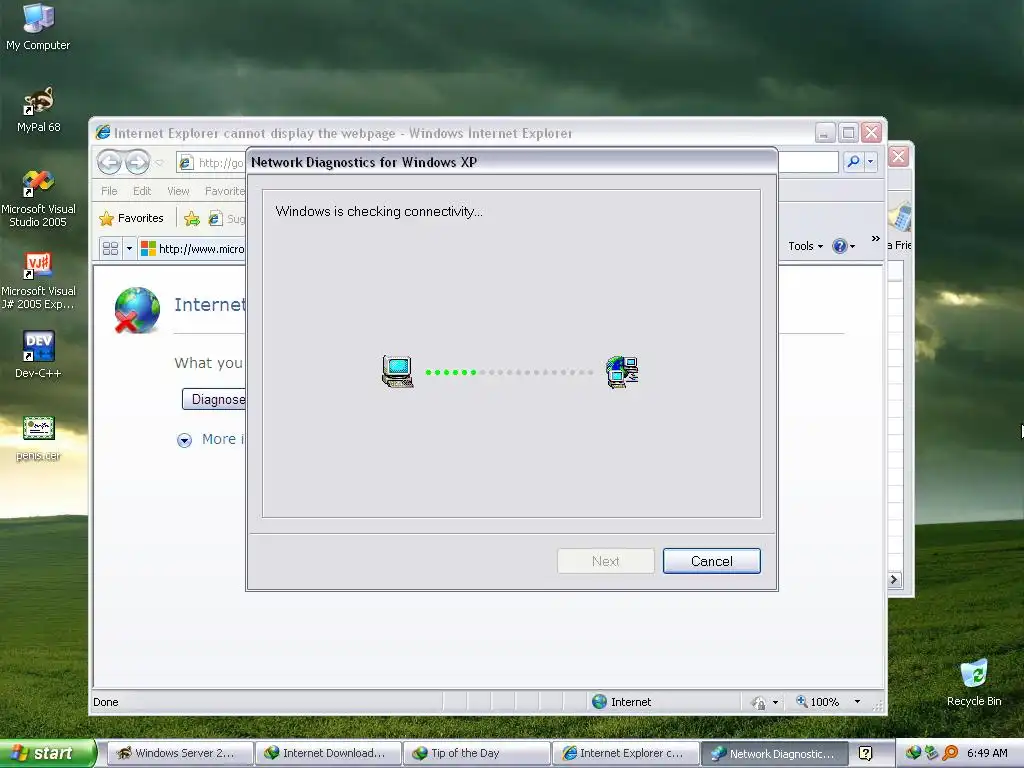The width and height of the screenshot is (1024, 768).
Task: Select the .cer certificate file on desktop
Action: click(38, 438)
